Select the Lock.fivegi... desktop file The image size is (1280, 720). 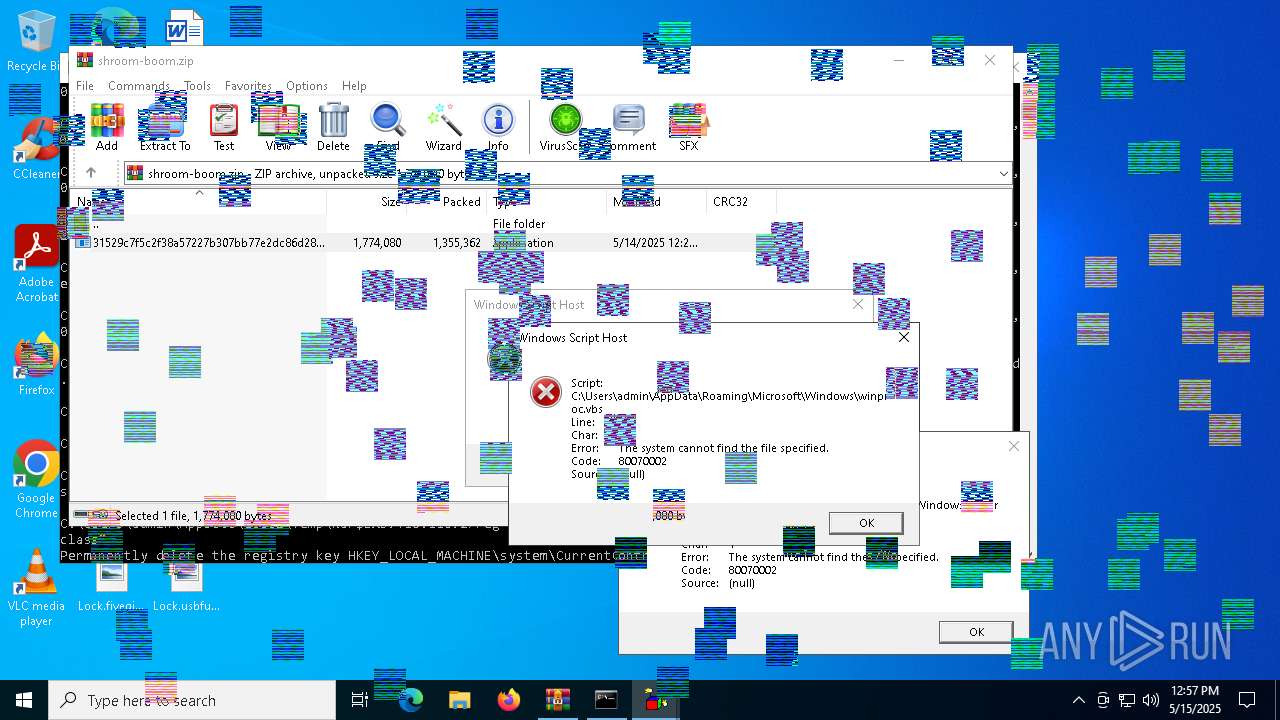click(x=112, y=587)
